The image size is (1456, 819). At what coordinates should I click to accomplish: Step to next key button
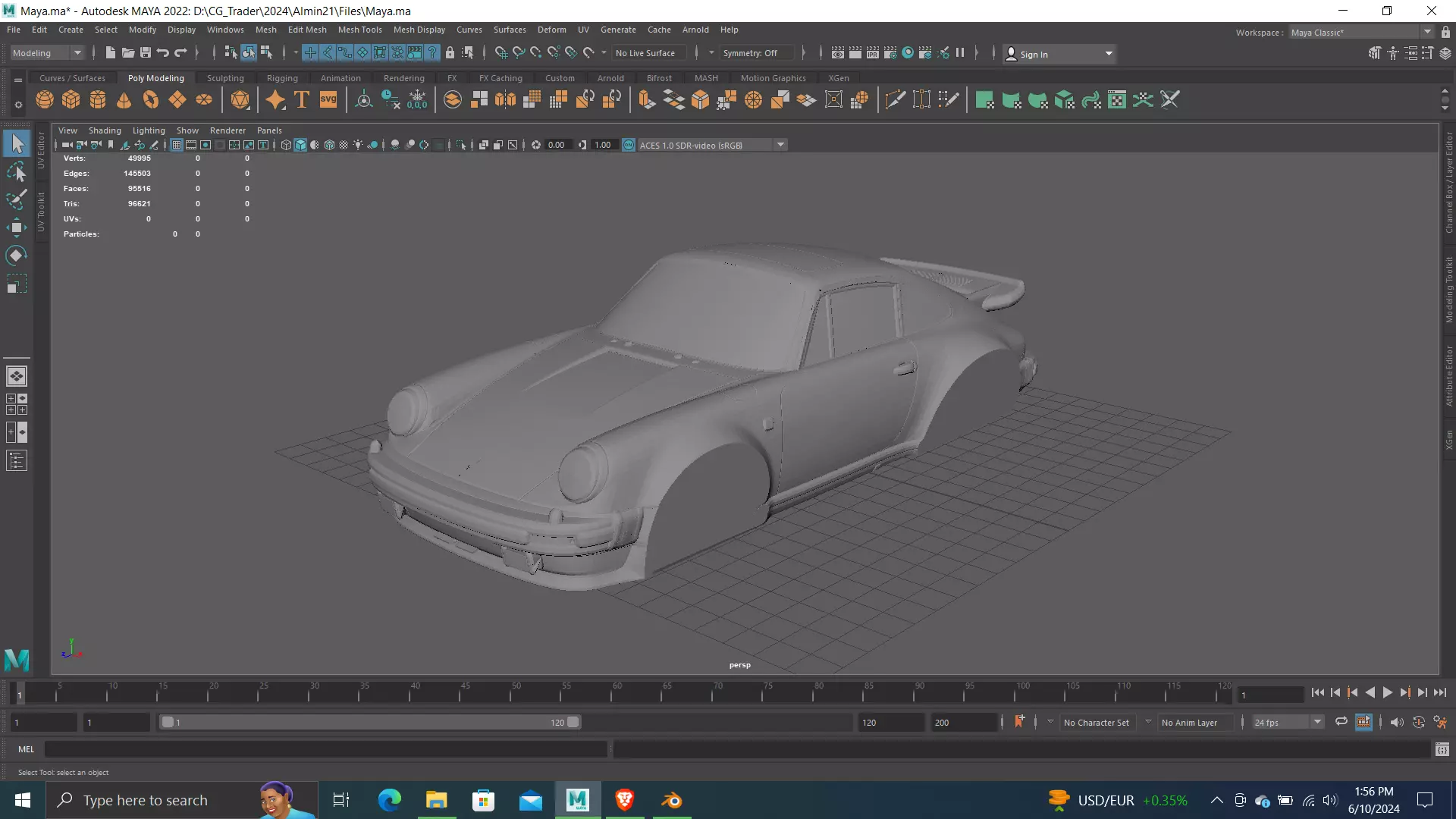(x=1405, y=692)
